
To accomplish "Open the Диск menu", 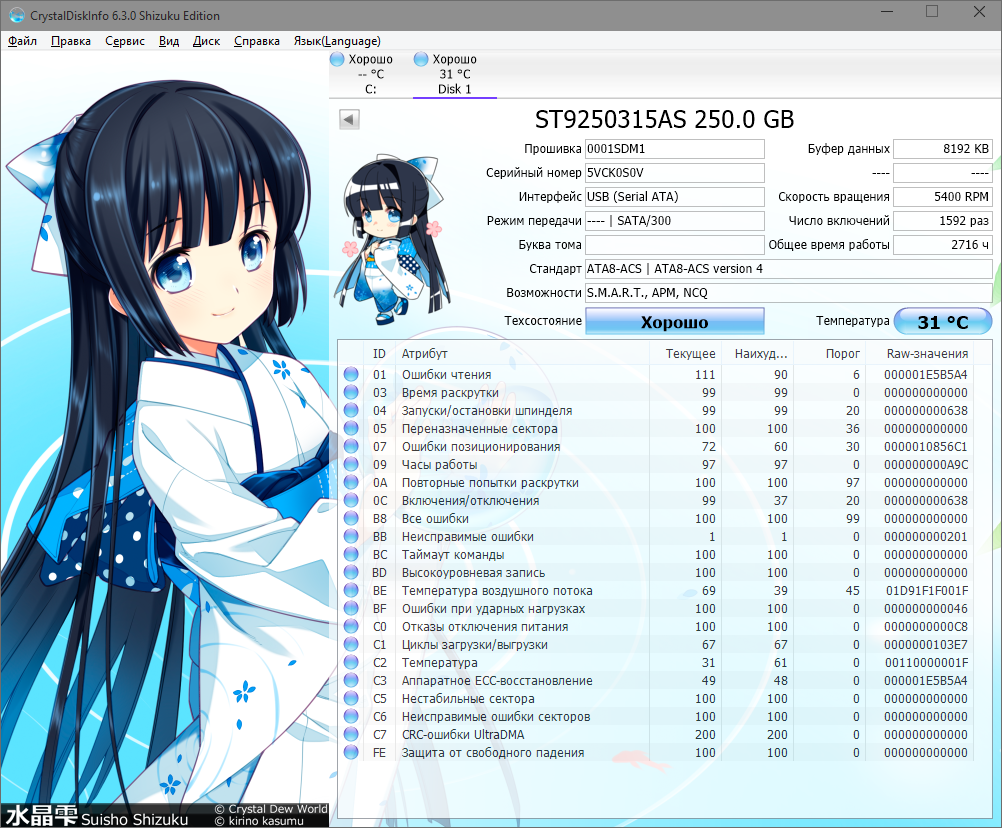I will click(206, 41).
